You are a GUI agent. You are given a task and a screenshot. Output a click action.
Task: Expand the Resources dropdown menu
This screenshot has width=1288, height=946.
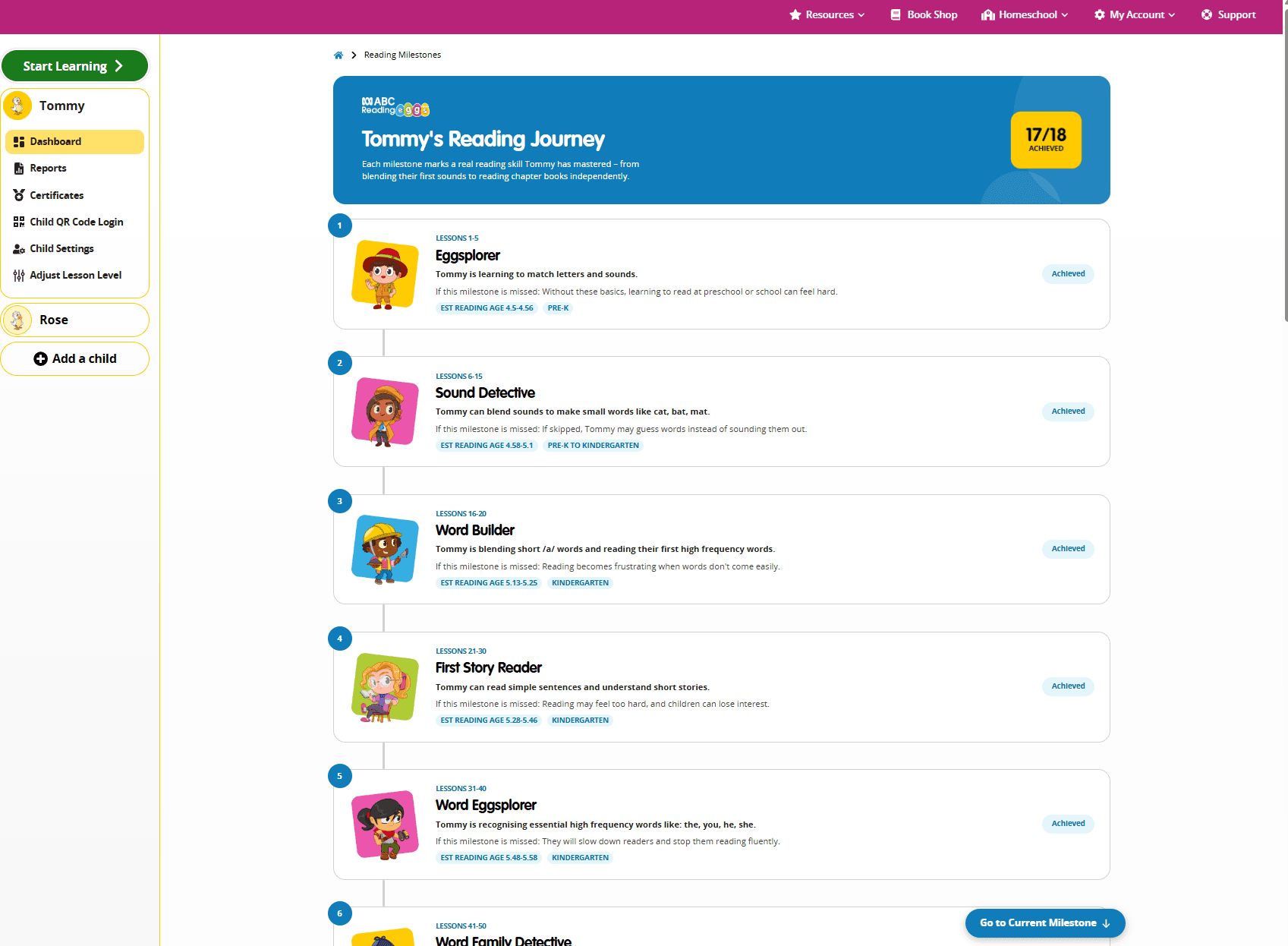pyautogui.click(x=827, y=14)
